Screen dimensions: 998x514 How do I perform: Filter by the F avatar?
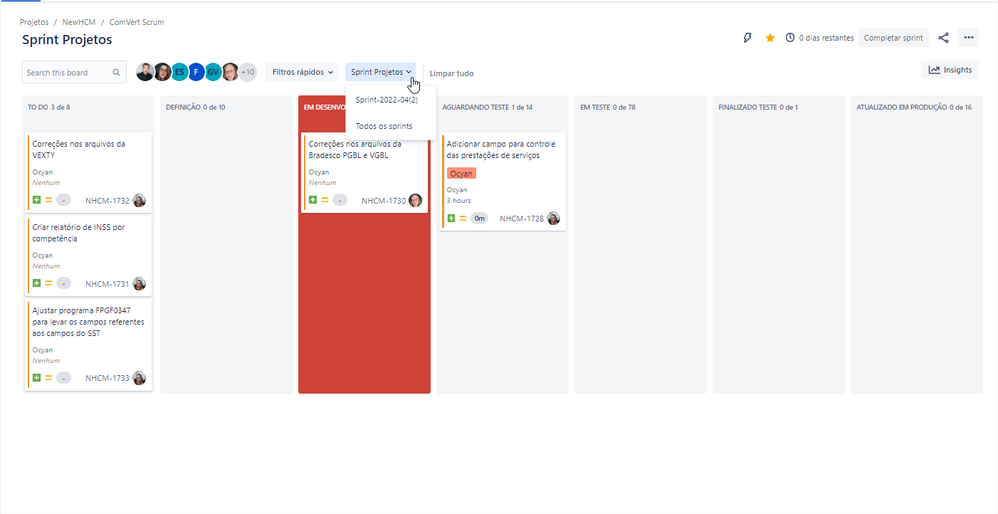point(196,72)
